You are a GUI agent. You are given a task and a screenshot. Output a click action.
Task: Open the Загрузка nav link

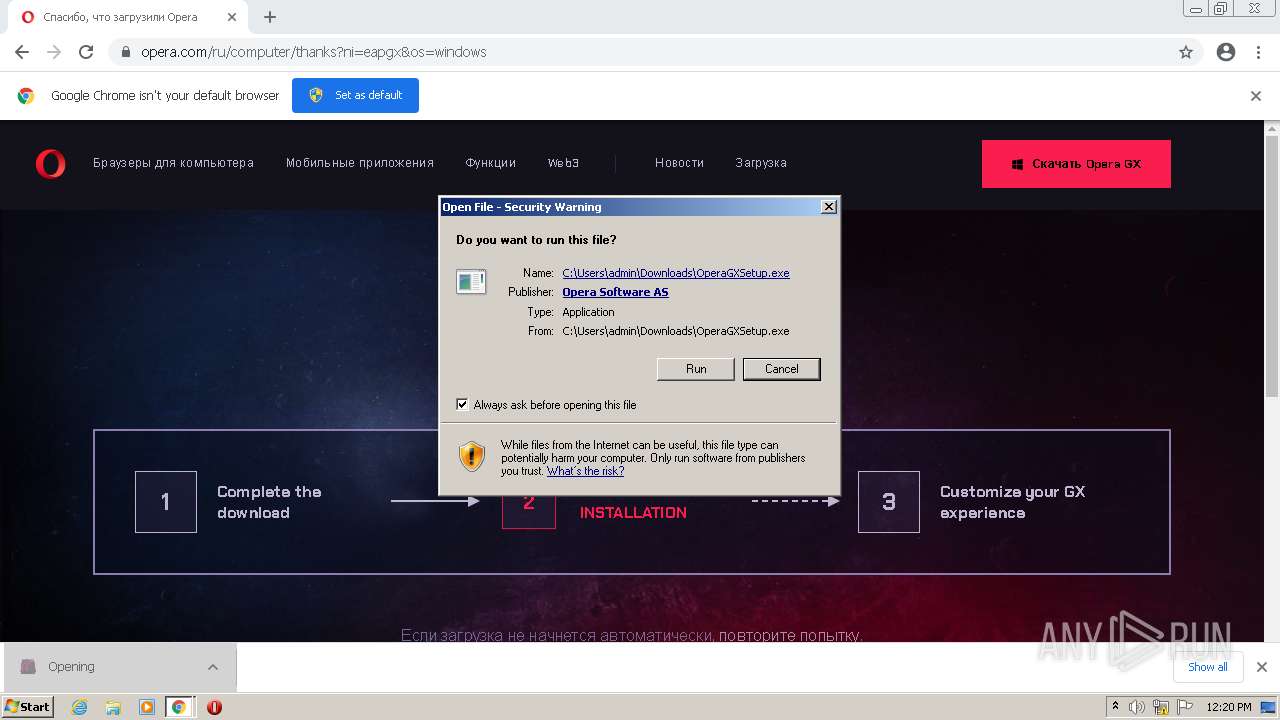coord(761,163)
